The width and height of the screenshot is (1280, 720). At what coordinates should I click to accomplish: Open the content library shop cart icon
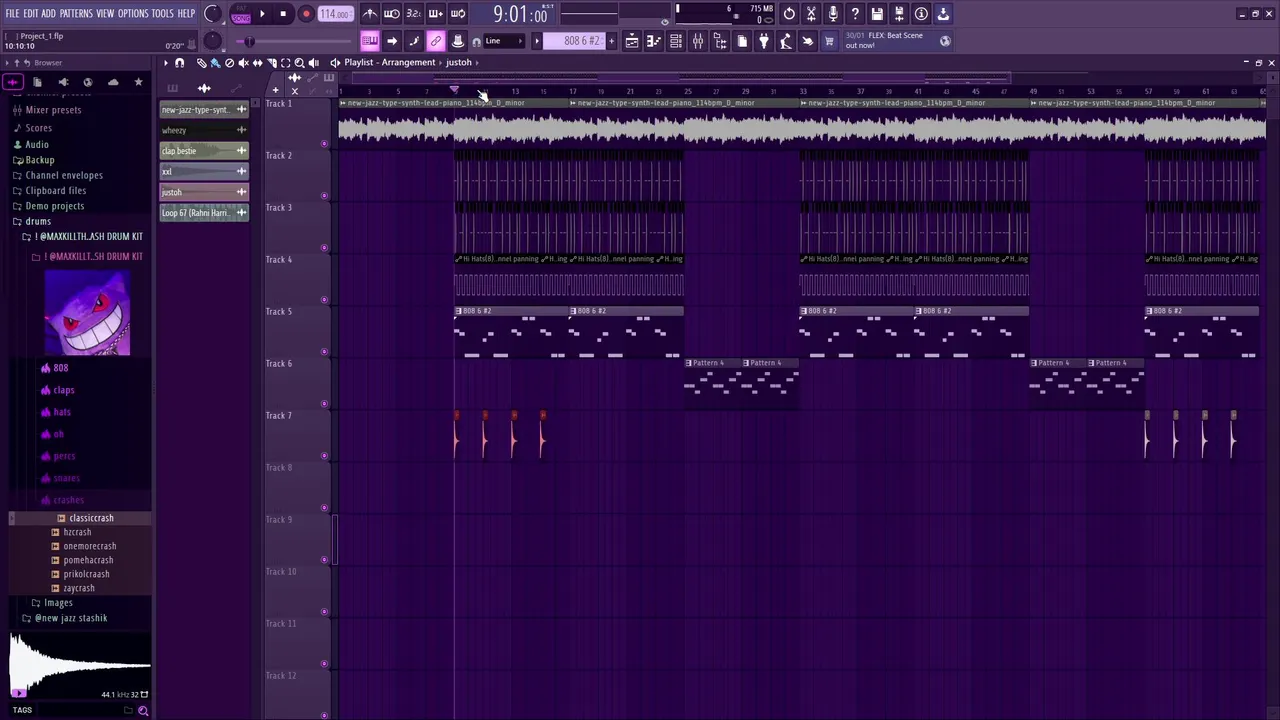829,41
